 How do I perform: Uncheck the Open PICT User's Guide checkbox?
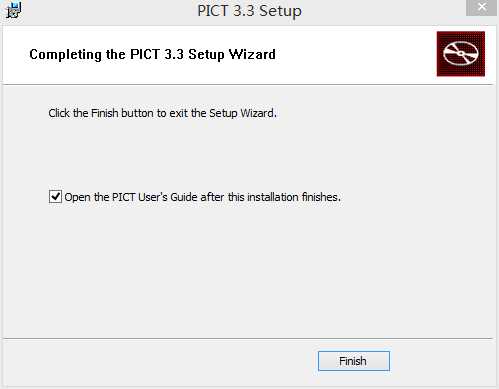(x=55, y=197)
